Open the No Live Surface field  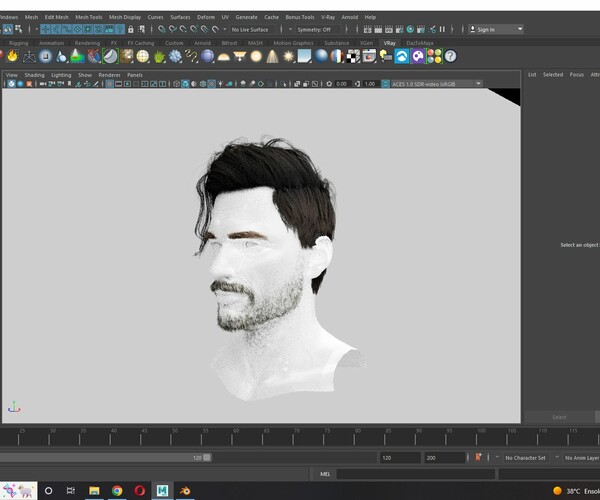(254, 29)
